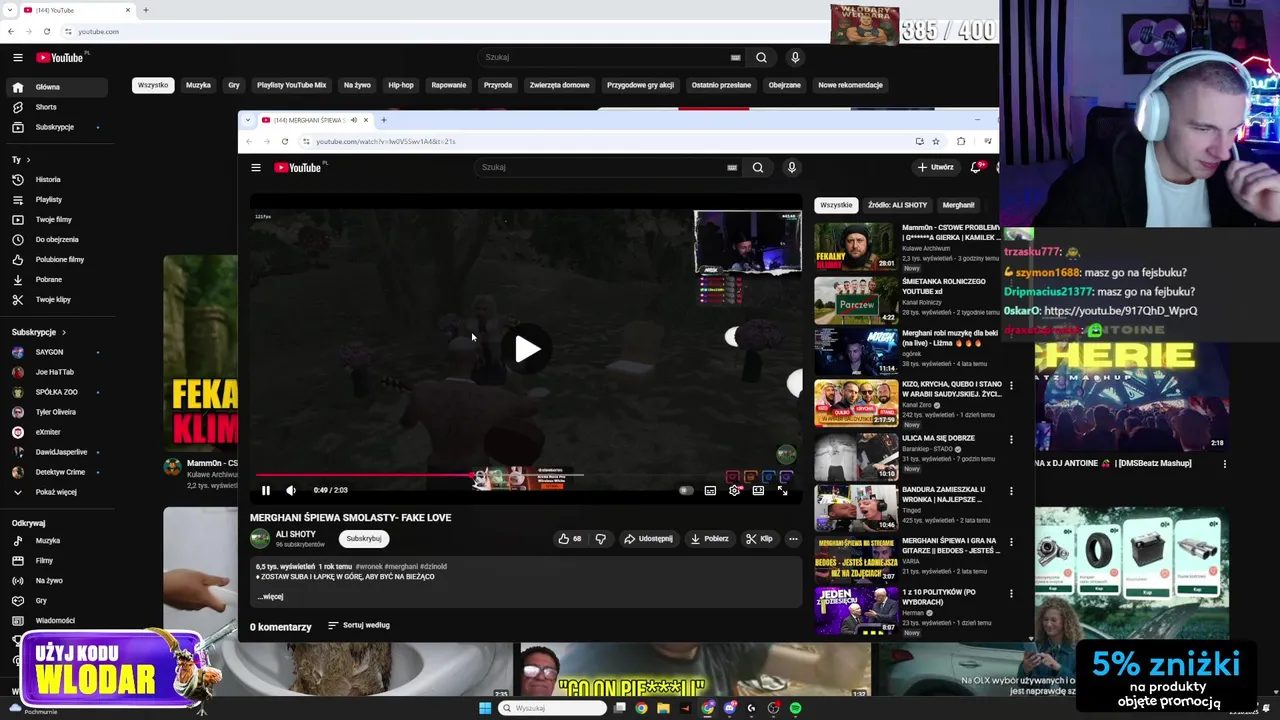The width and height of the screenshot is (1280, 720).
Task: Dislike the video with the thumbs-down
Action: pos(600,538)
